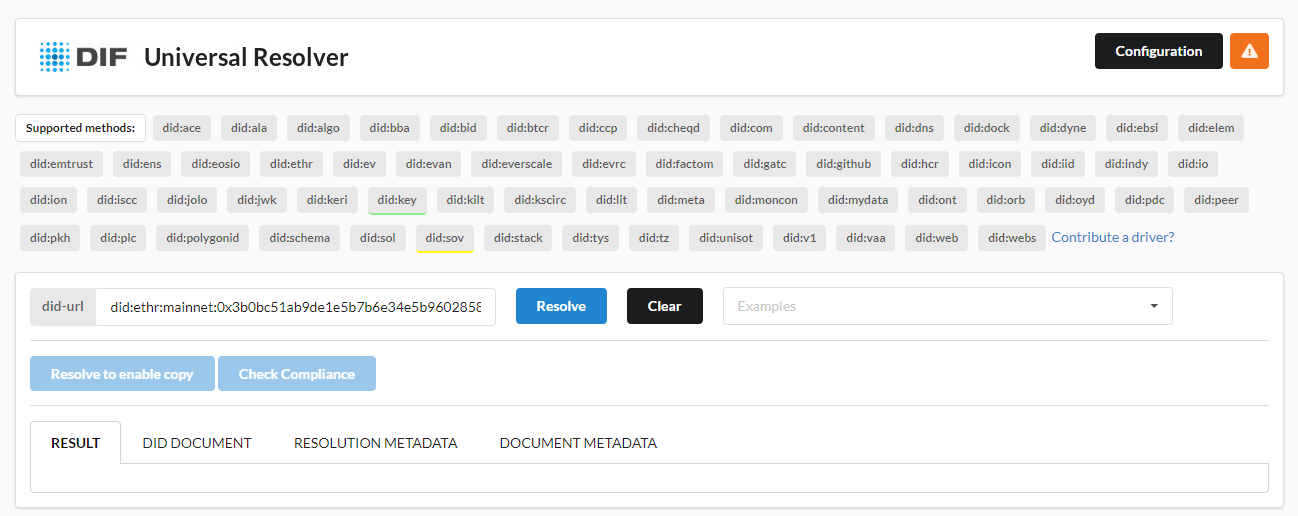
Task: Choose the did:factom method tag
Action: coord(685,164)
